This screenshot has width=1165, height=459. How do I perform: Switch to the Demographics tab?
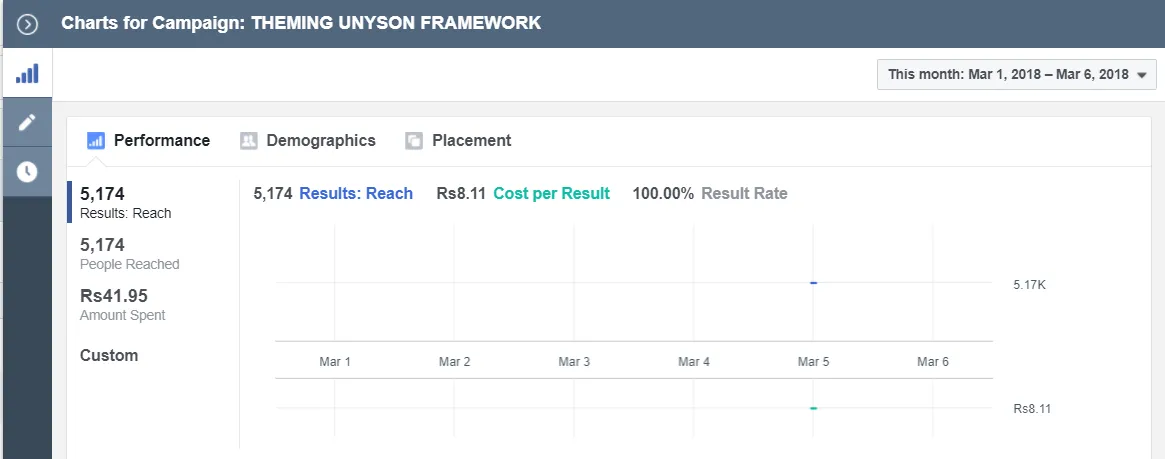coord(308,140)
